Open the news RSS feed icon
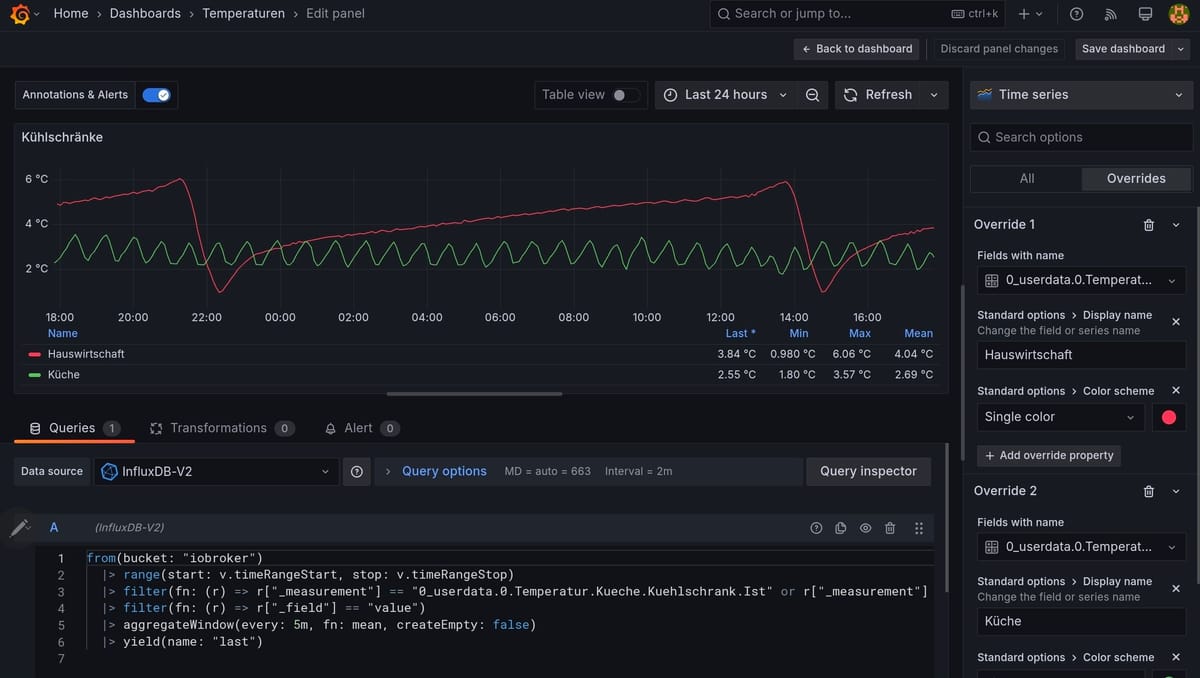This screenshot has height=678, width=1200. 1110,14
